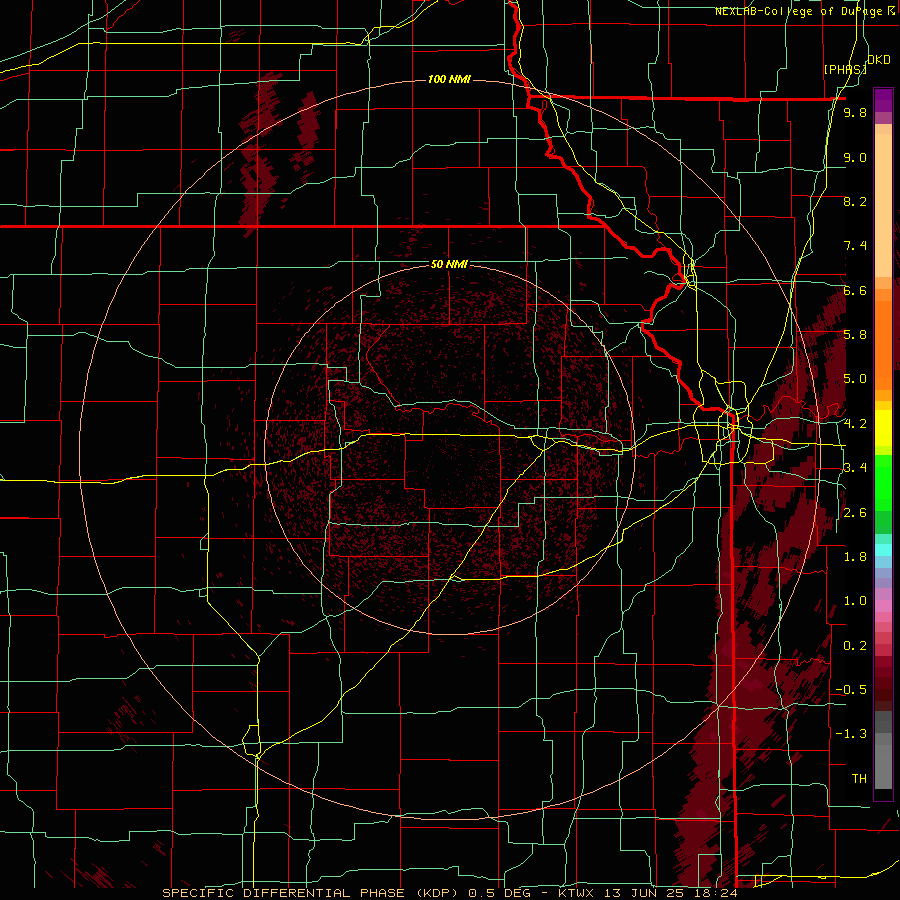
Task: Click the 9.8 value on color scale
Action: 855,113
